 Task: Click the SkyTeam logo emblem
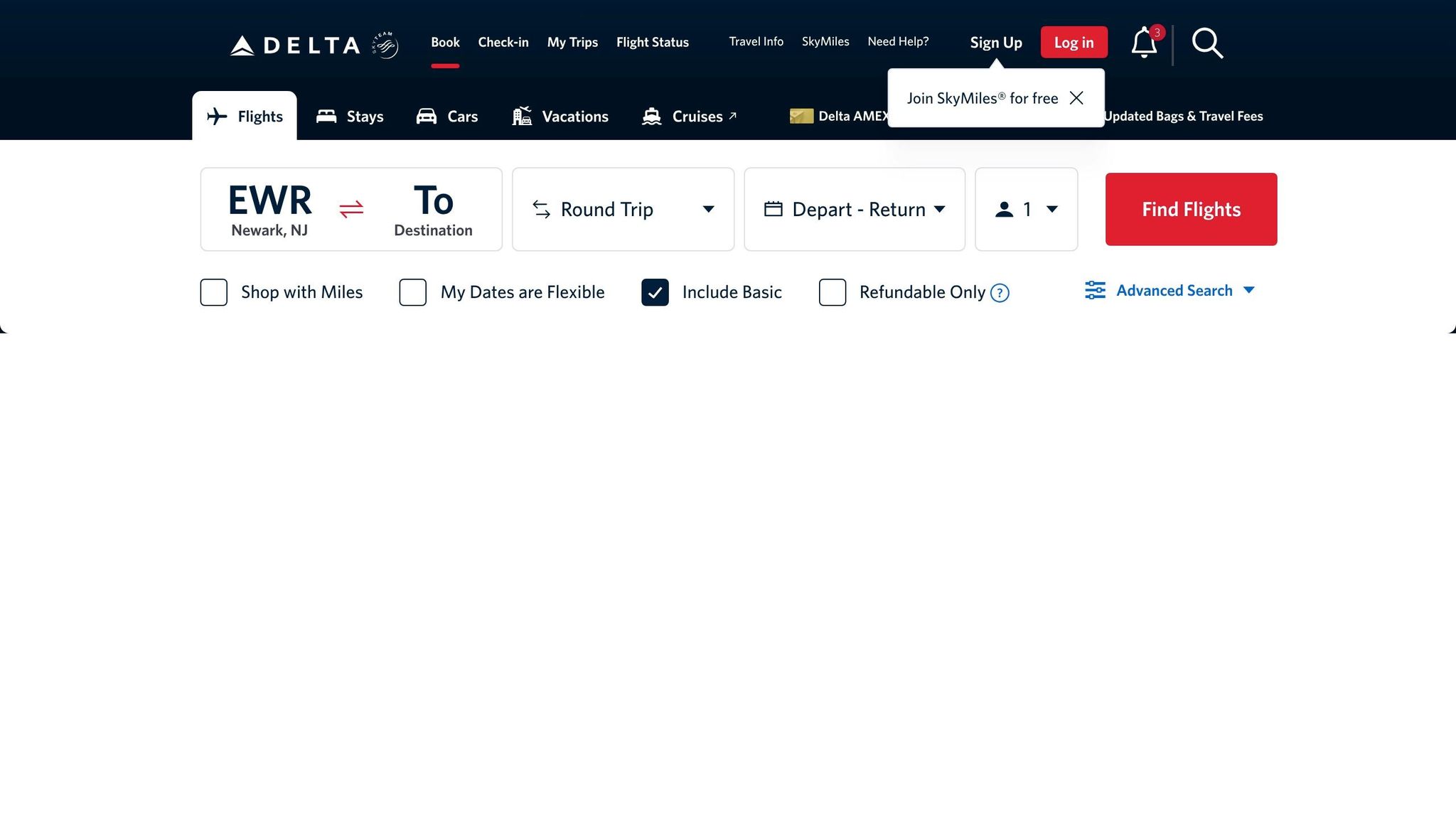(x=385, y=45)
